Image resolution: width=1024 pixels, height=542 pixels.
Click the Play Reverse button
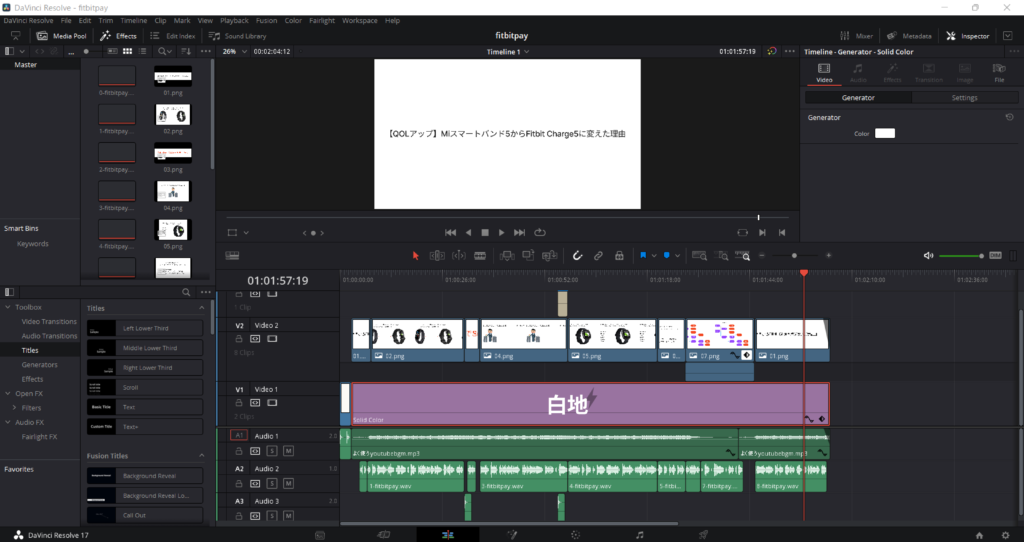coord(468,232)
